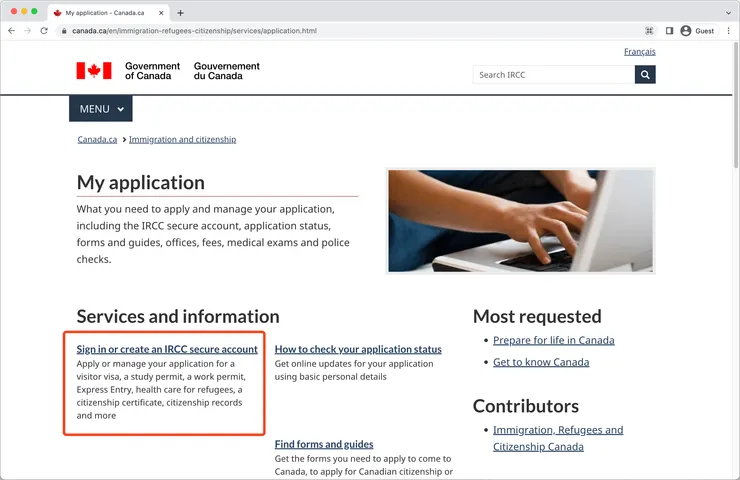Switch language to Français

[639, 51]
